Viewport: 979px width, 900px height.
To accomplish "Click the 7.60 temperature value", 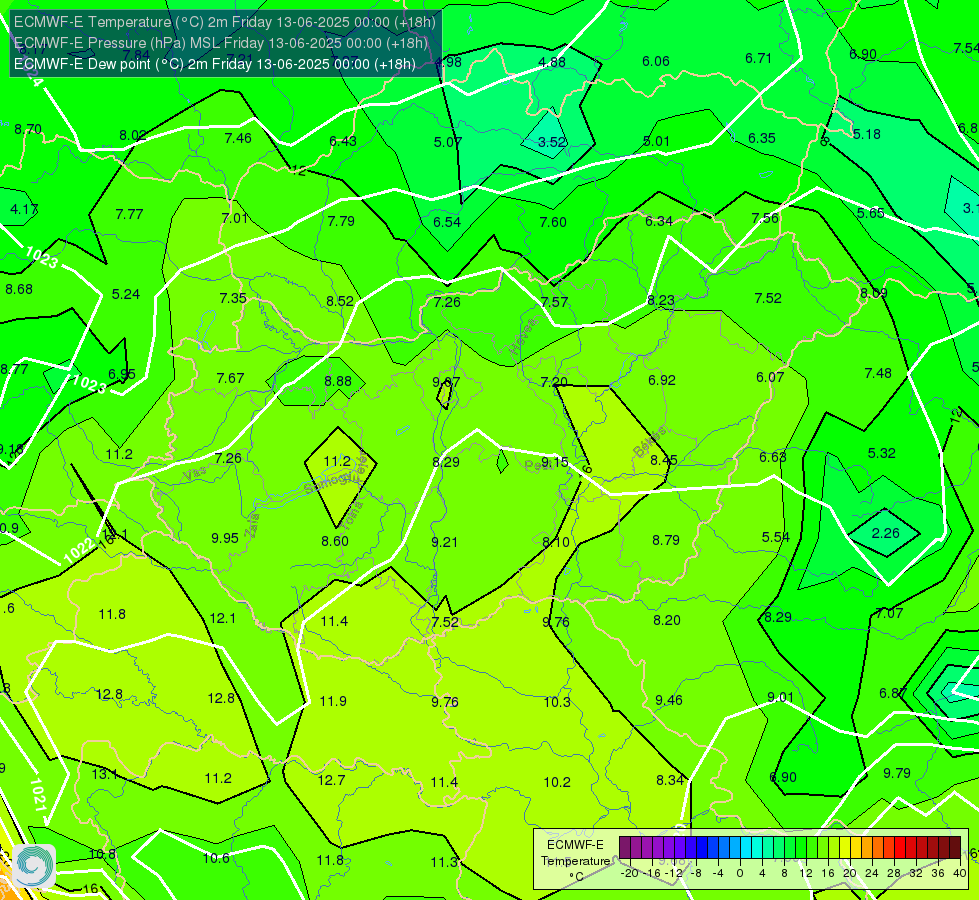I will pos(553,222).
